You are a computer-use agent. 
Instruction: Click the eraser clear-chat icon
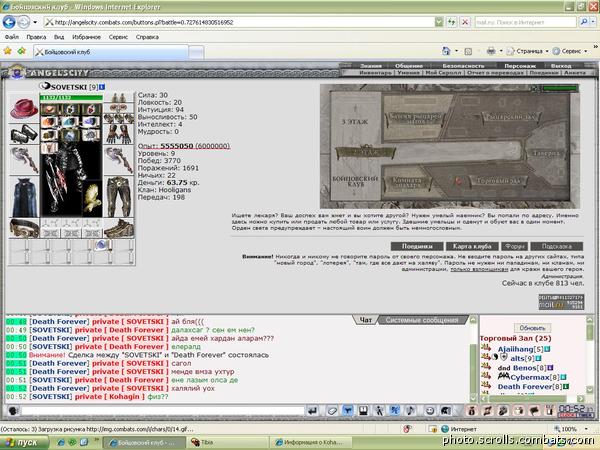click(x=332, y=411)
